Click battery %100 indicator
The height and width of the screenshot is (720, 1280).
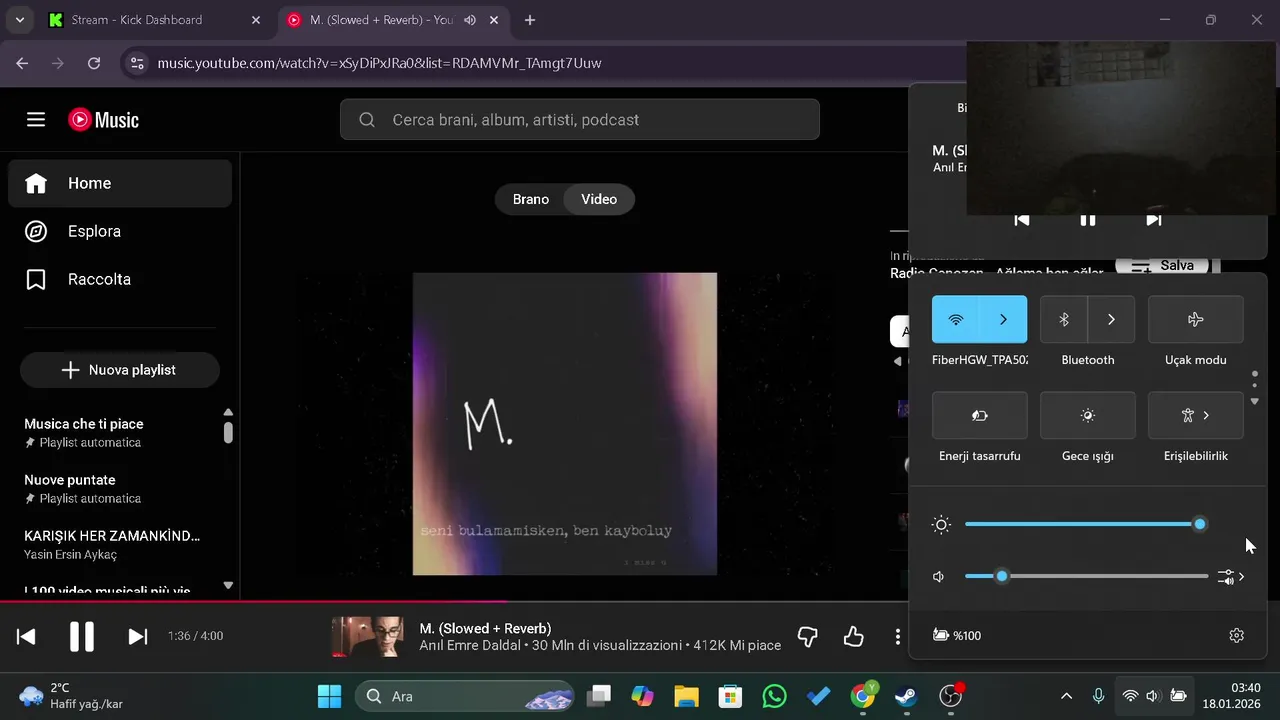957,636
